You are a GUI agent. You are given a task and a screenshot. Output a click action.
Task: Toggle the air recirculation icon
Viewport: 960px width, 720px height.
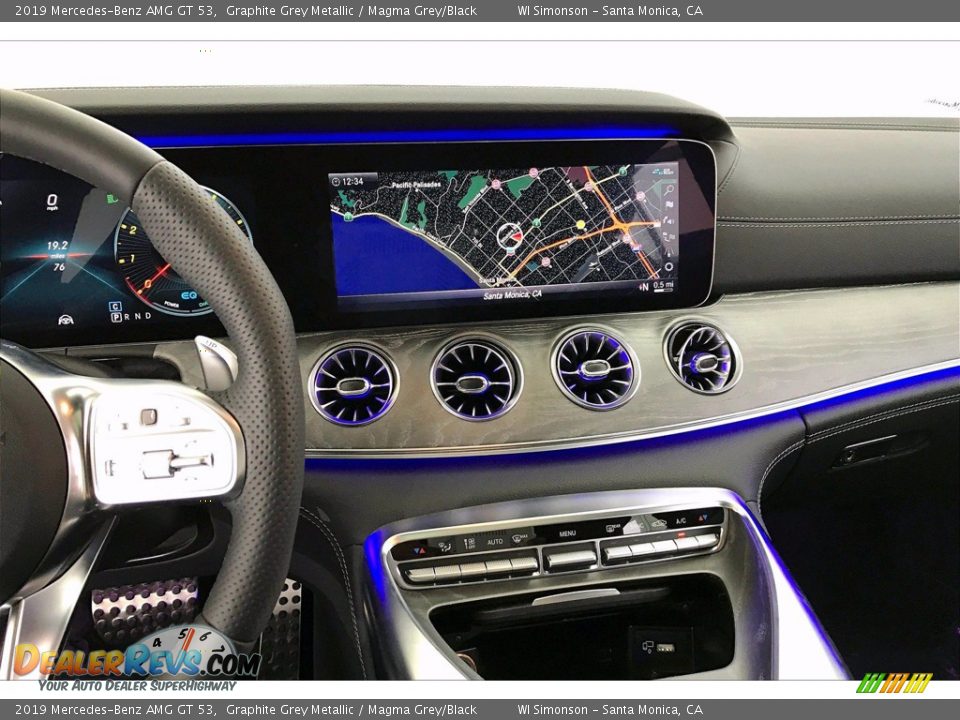658,523
